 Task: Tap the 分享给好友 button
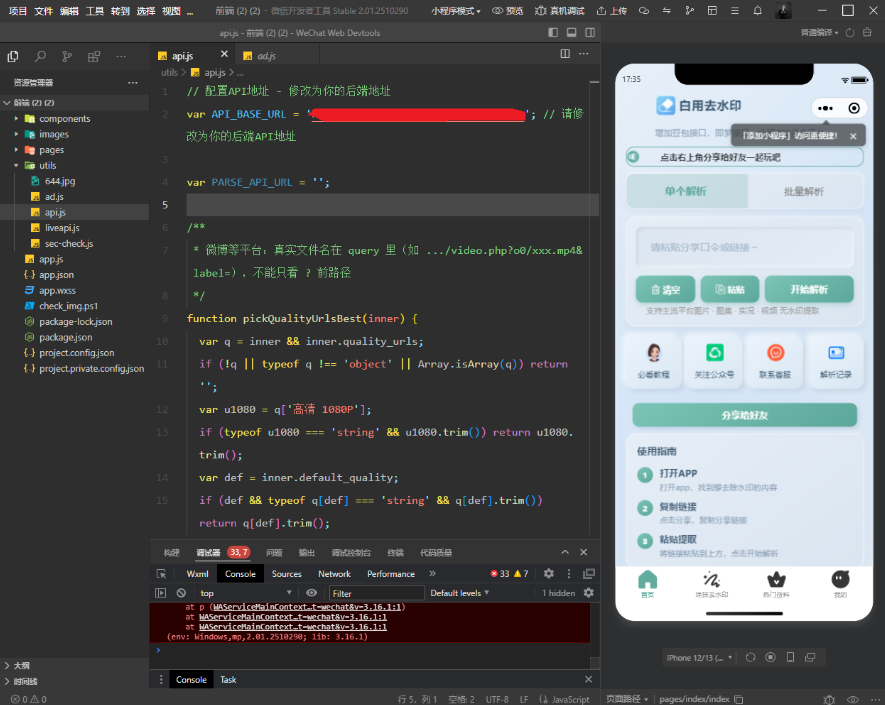point(744,415)
